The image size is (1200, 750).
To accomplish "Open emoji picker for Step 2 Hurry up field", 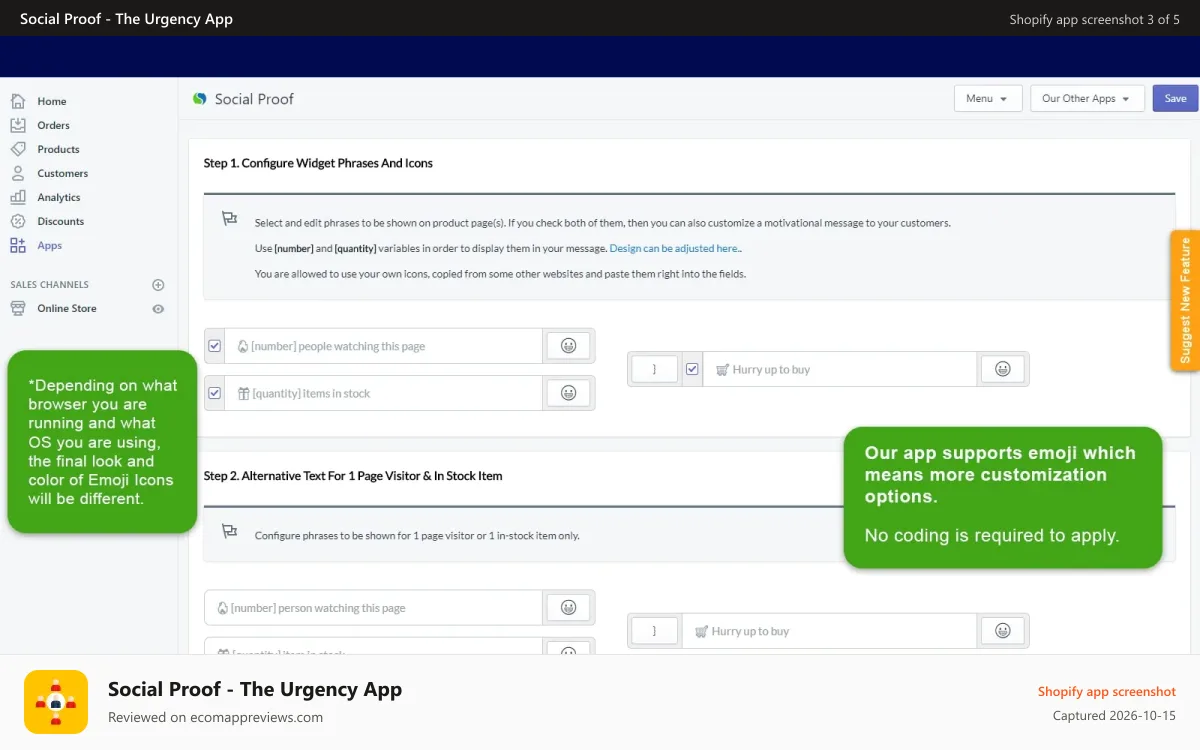I will (1002, 631).
